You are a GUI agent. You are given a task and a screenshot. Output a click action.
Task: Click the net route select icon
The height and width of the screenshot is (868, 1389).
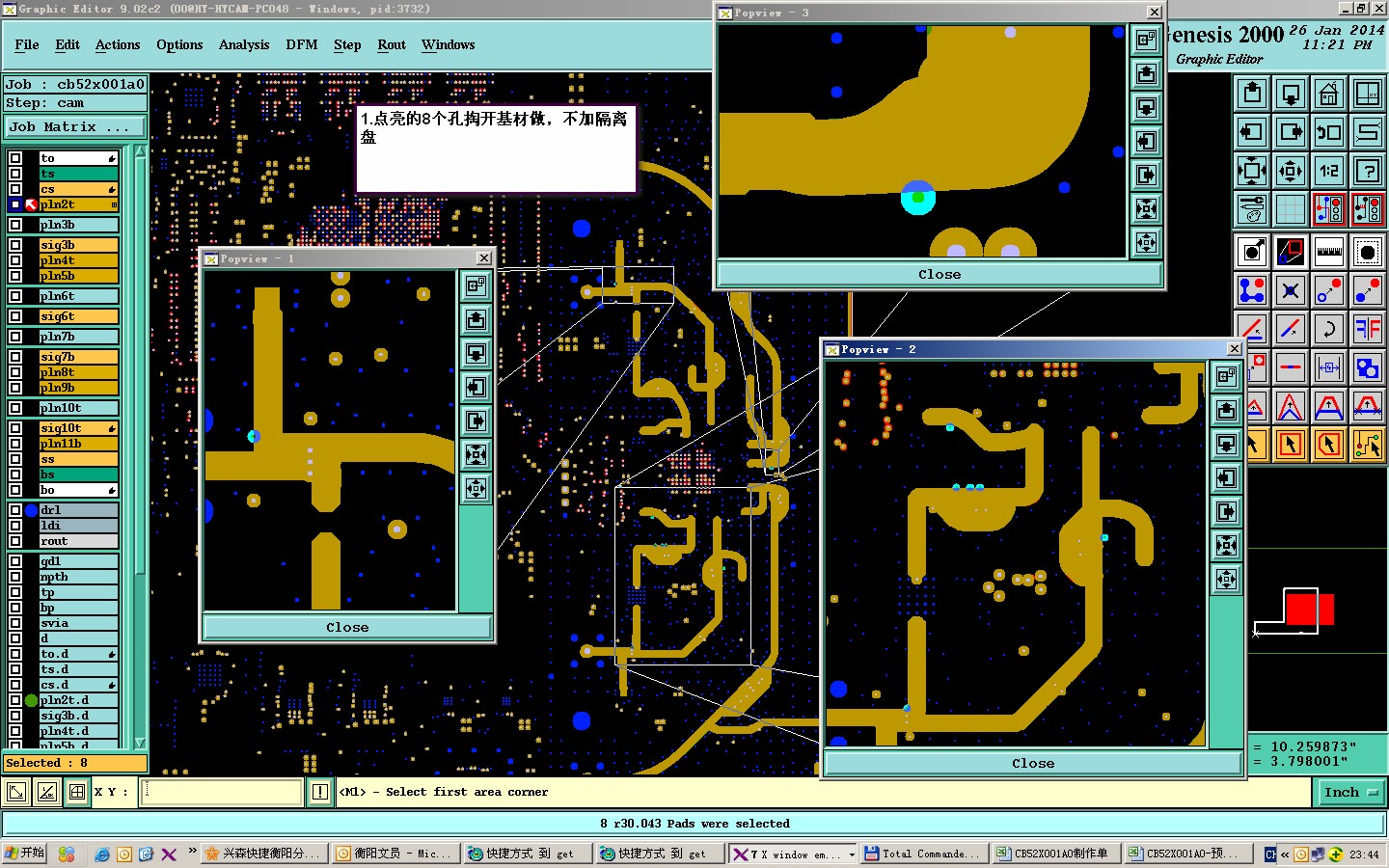[1368, 445]
